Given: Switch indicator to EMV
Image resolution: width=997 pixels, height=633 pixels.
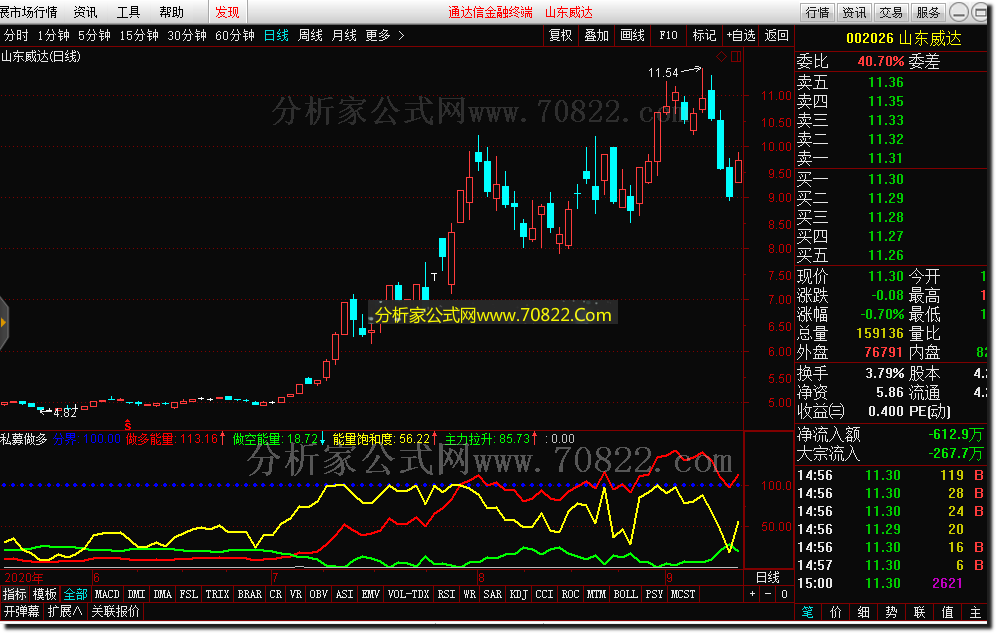Looking at the screenshot, I should coord(370,594).
